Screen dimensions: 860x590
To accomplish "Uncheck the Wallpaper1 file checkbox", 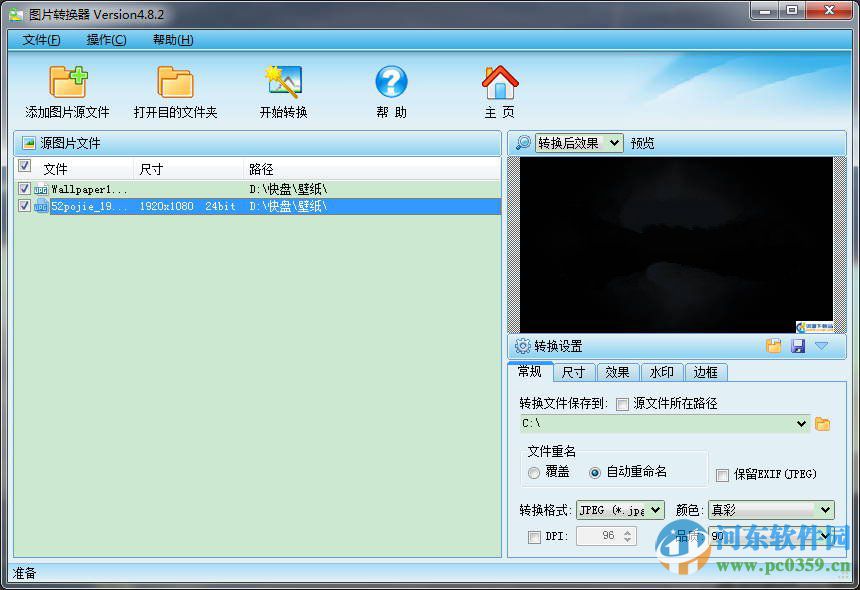I will (24, 189).
